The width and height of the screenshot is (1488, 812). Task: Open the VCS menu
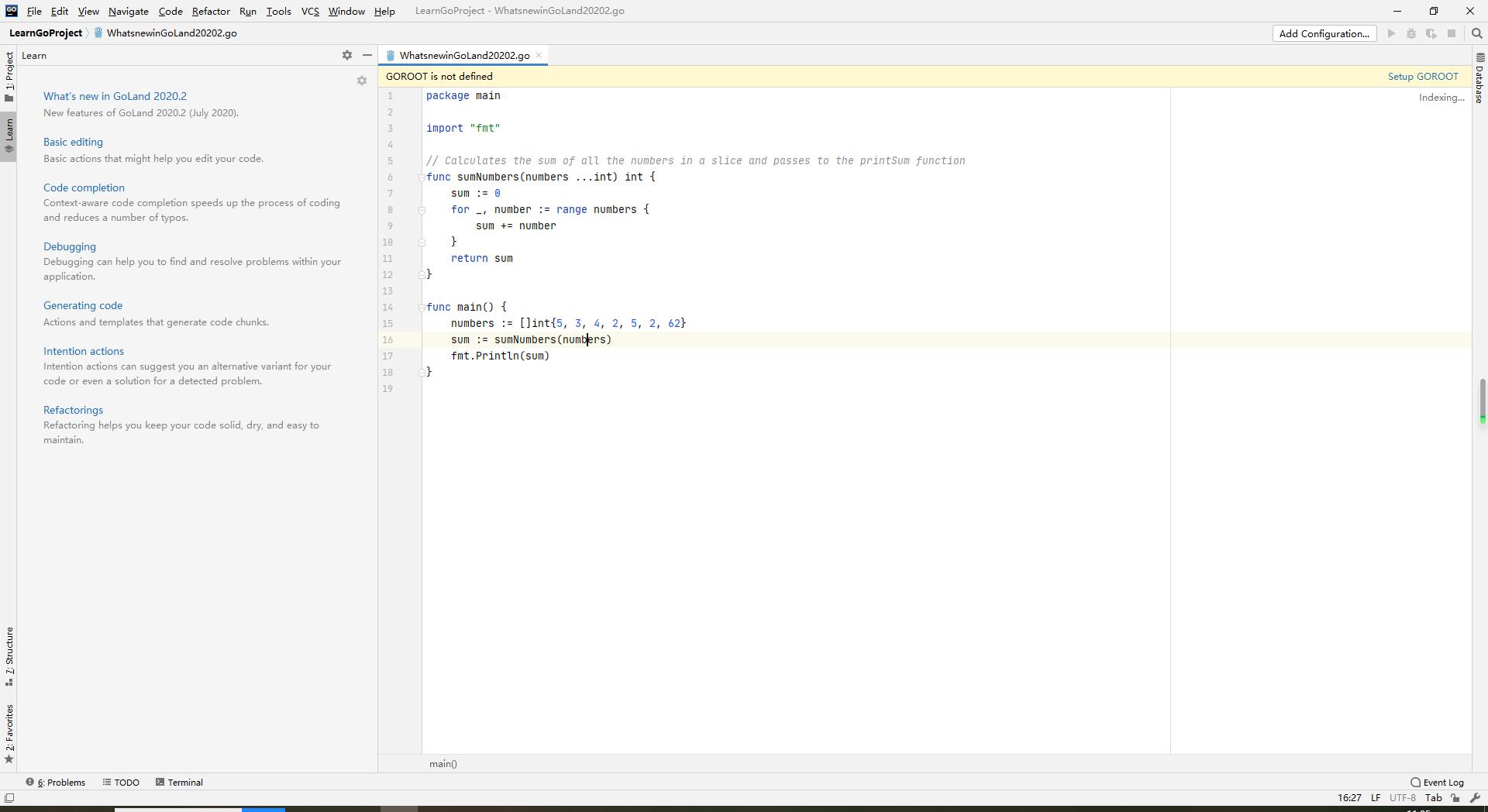click(x=310, y=11)
